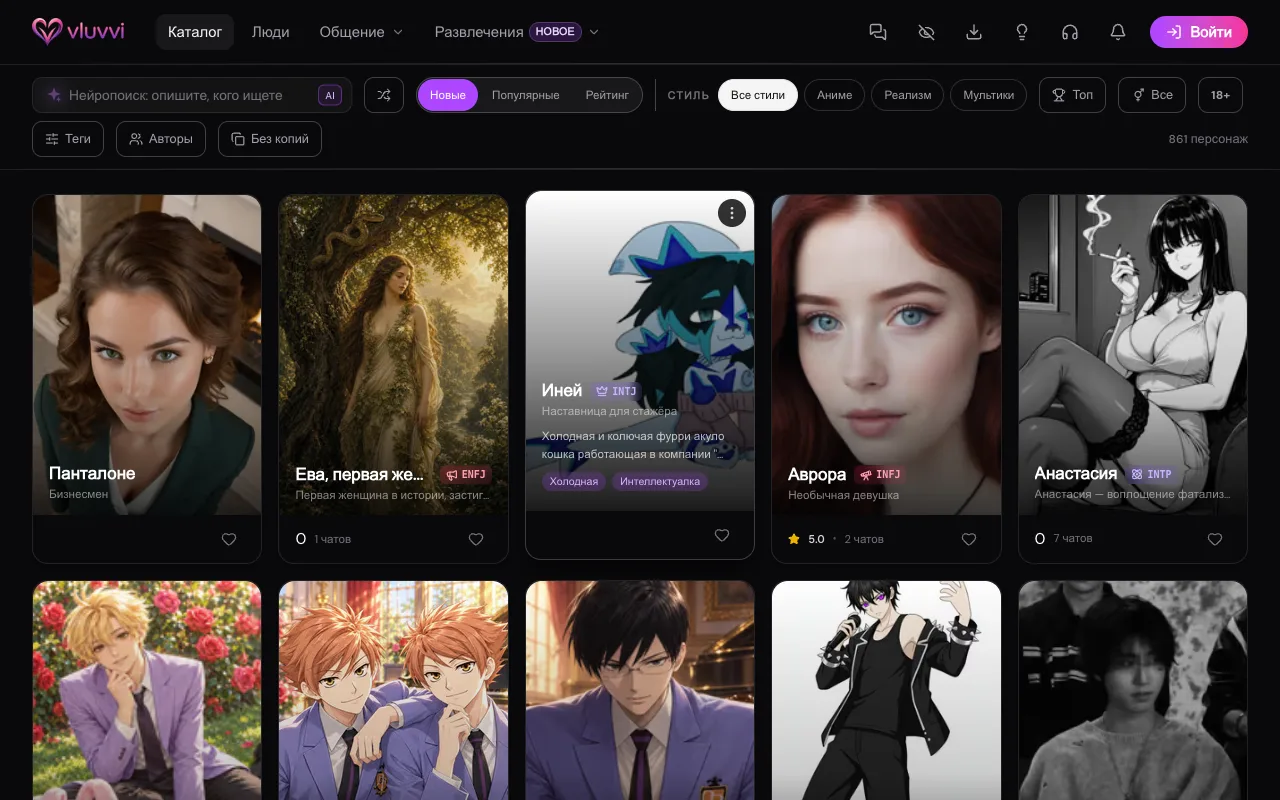Switch to the Популярные sorting tab

525,95
